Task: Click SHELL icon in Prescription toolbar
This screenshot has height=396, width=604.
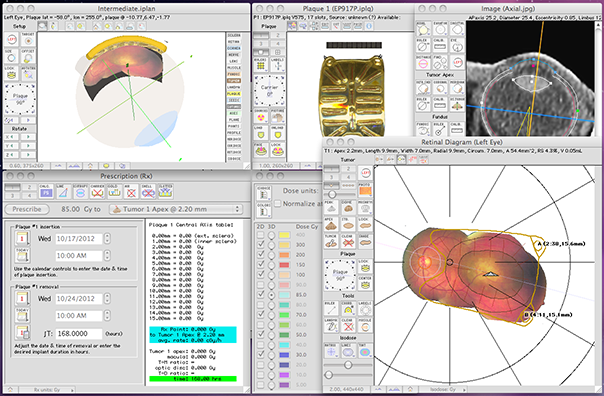Action: pos(148,191)
